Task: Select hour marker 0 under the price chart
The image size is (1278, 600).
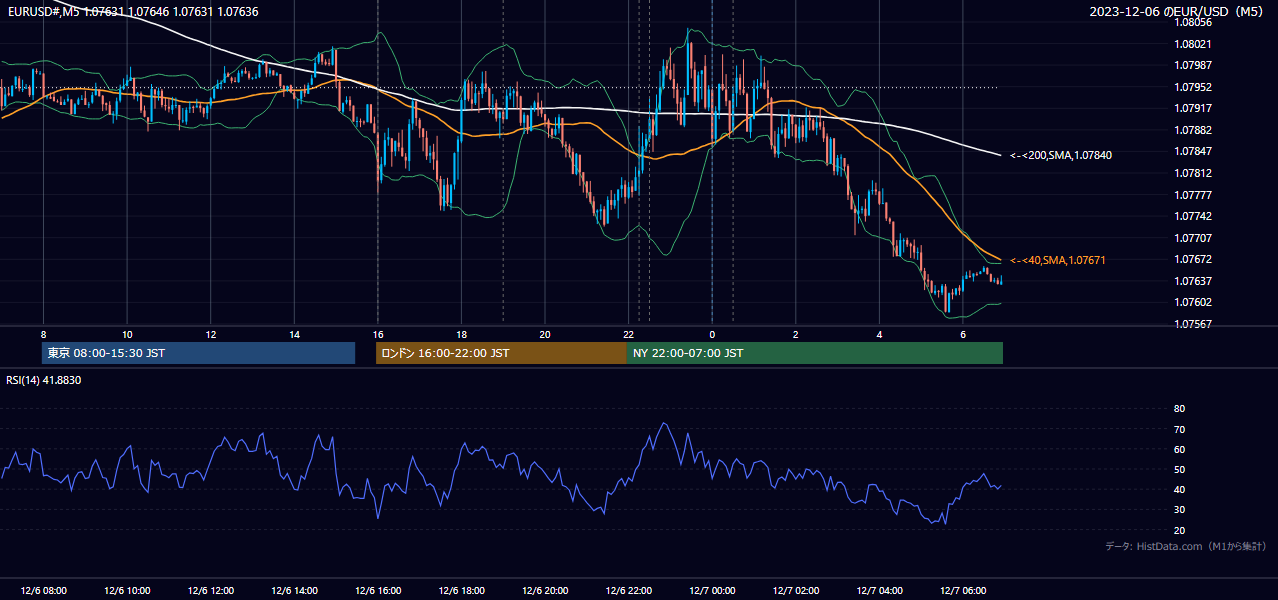Action: (712, 334)
